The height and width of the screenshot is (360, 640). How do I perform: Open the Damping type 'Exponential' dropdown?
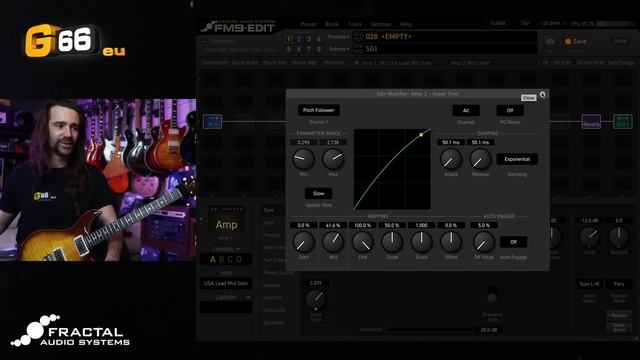click(517, 159)
